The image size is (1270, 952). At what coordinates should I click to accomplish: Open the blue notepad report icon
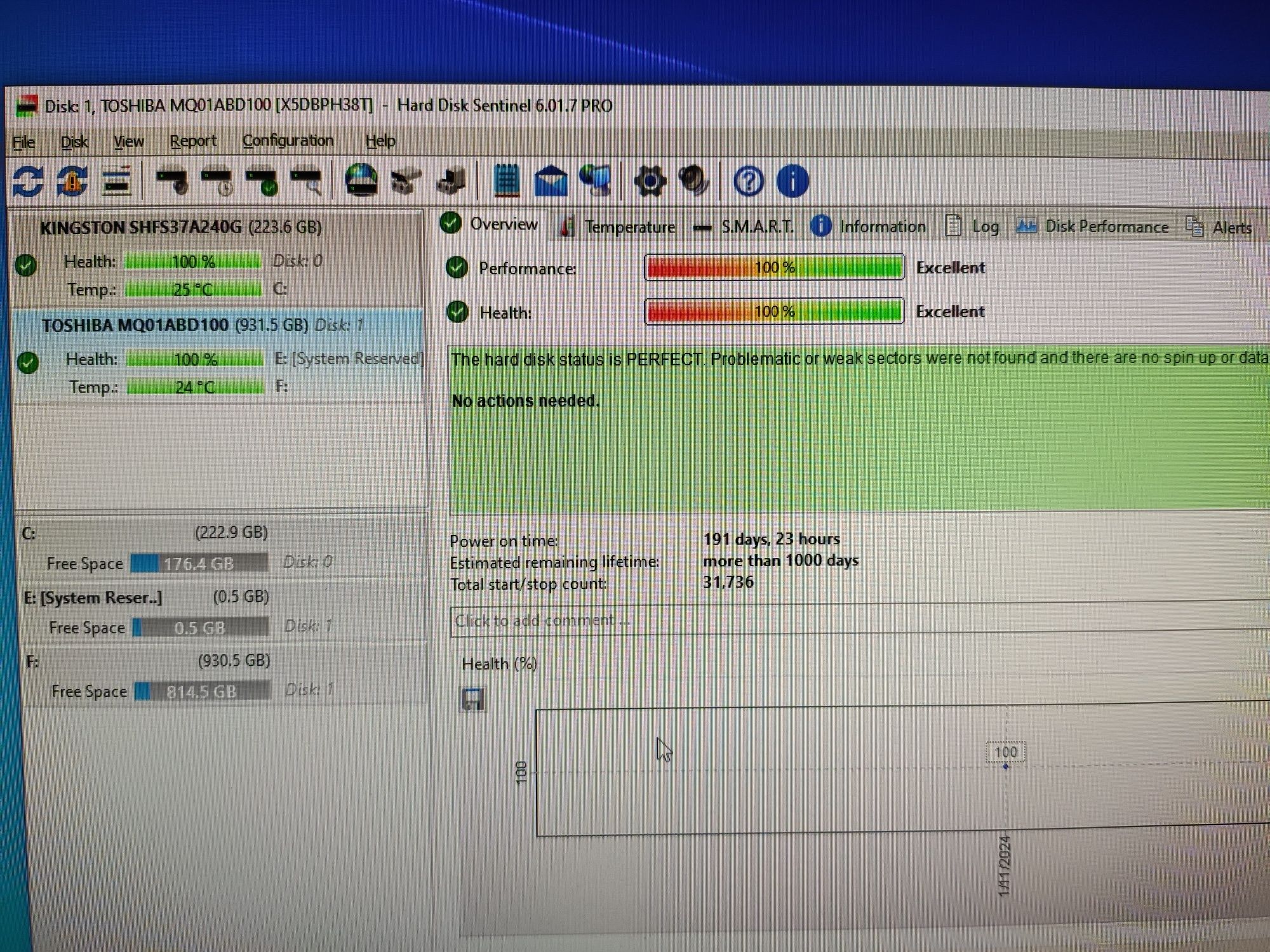tap(507, 181)
